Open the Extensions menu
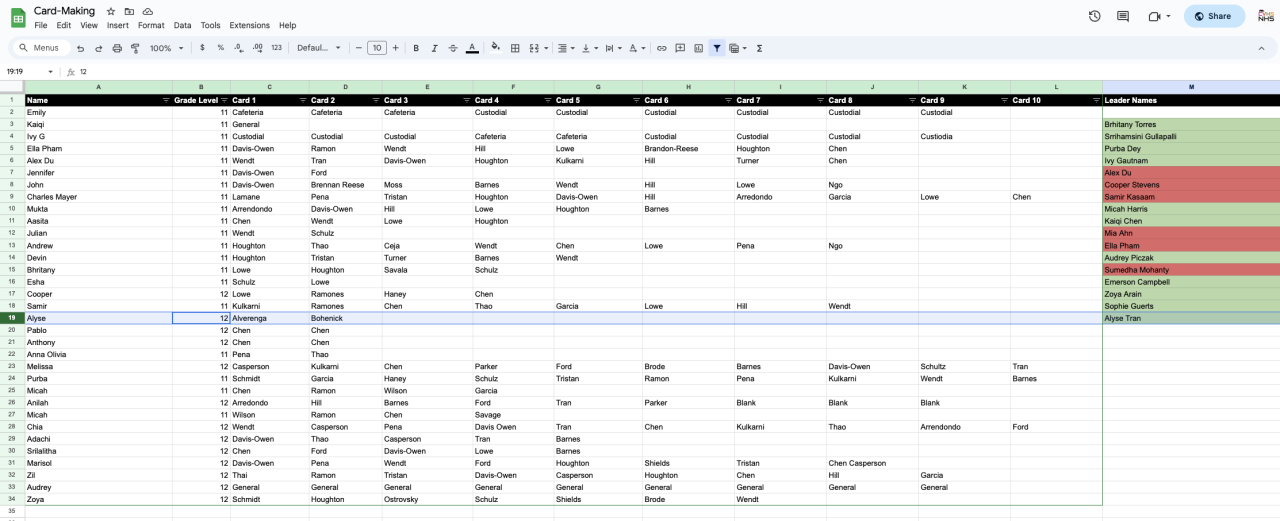 (x=249, y=25)
